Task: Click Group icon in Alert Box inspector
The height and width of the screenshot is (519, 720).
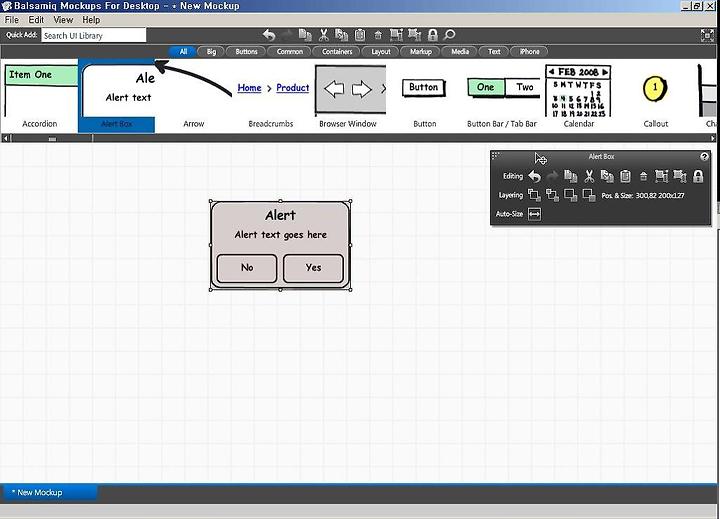Action: 661,176
